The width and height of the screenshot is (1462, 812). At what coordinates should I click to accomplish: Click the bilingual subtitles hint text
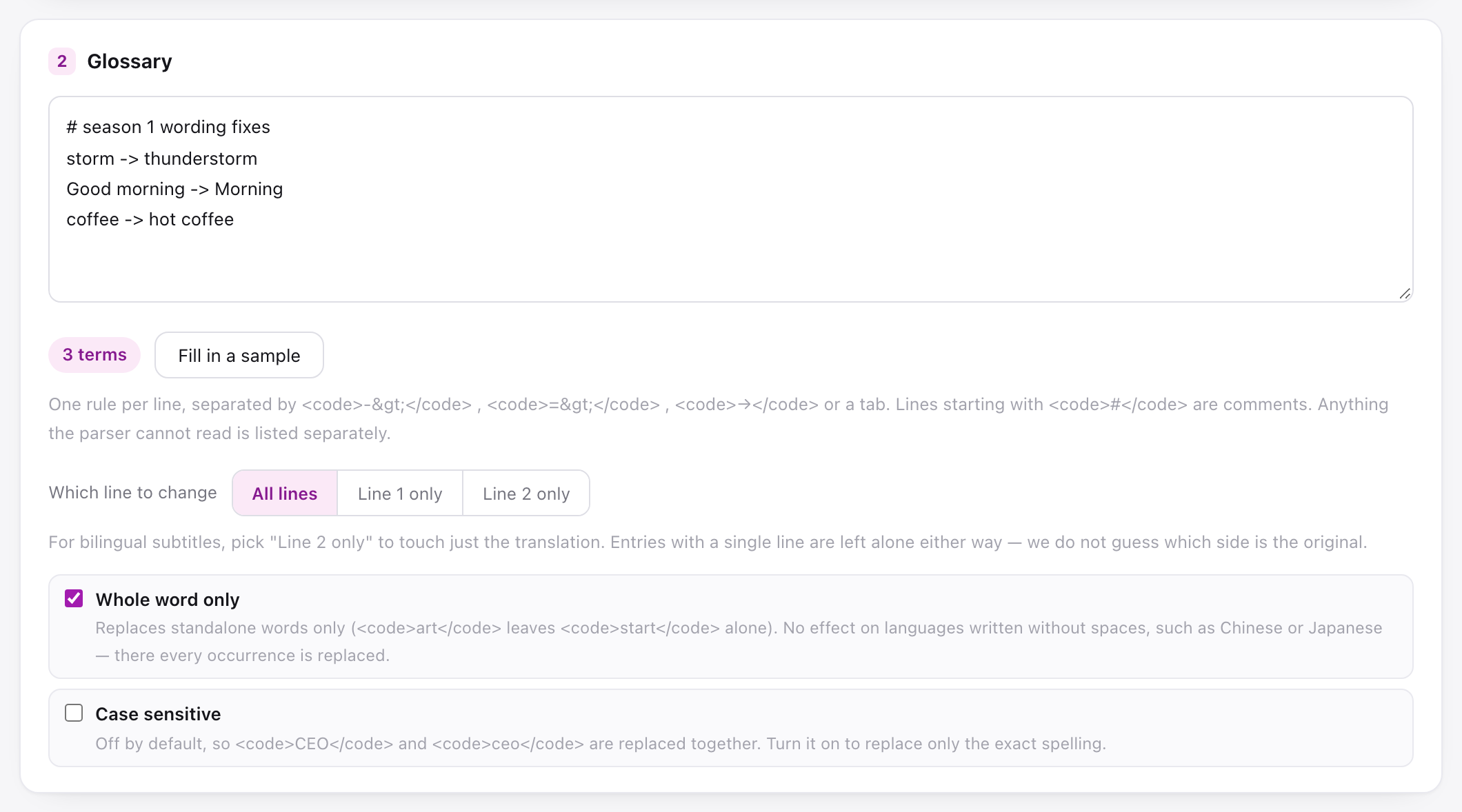click(x=708, y=542)
